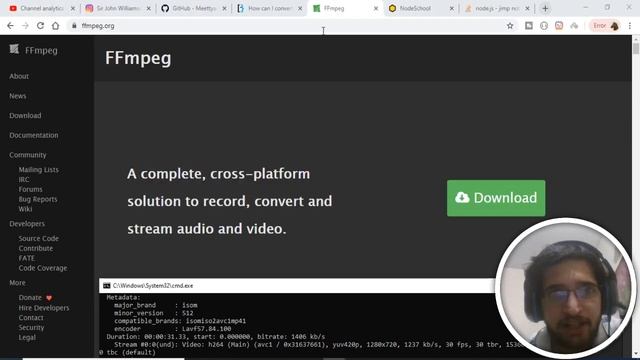Viewport: 640px width, 360px height.
Task: Click the round extension icon in the toolbar
Action: click(544, 26)
